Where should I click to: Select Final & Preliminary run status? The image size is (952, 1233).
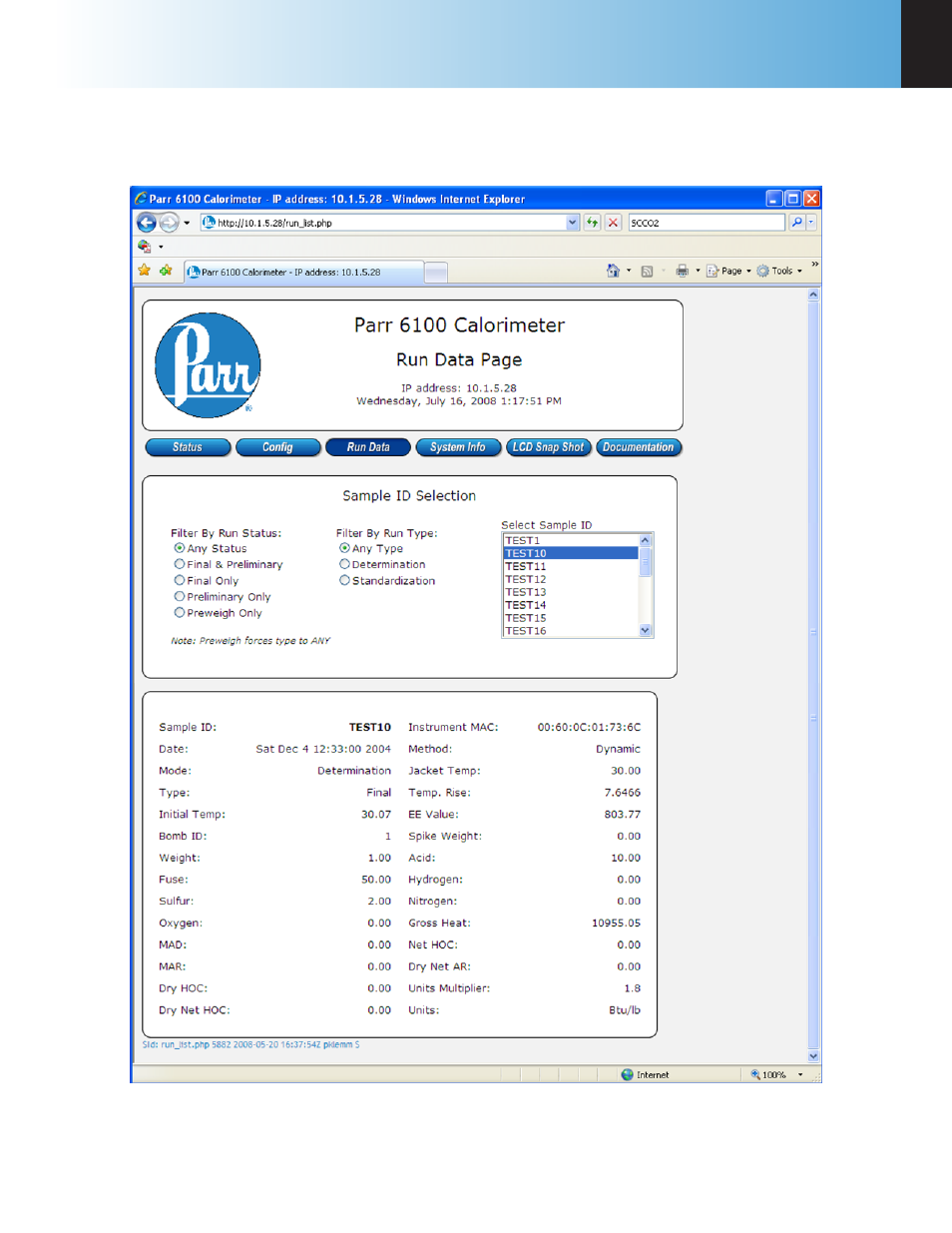tap(180, 564)
